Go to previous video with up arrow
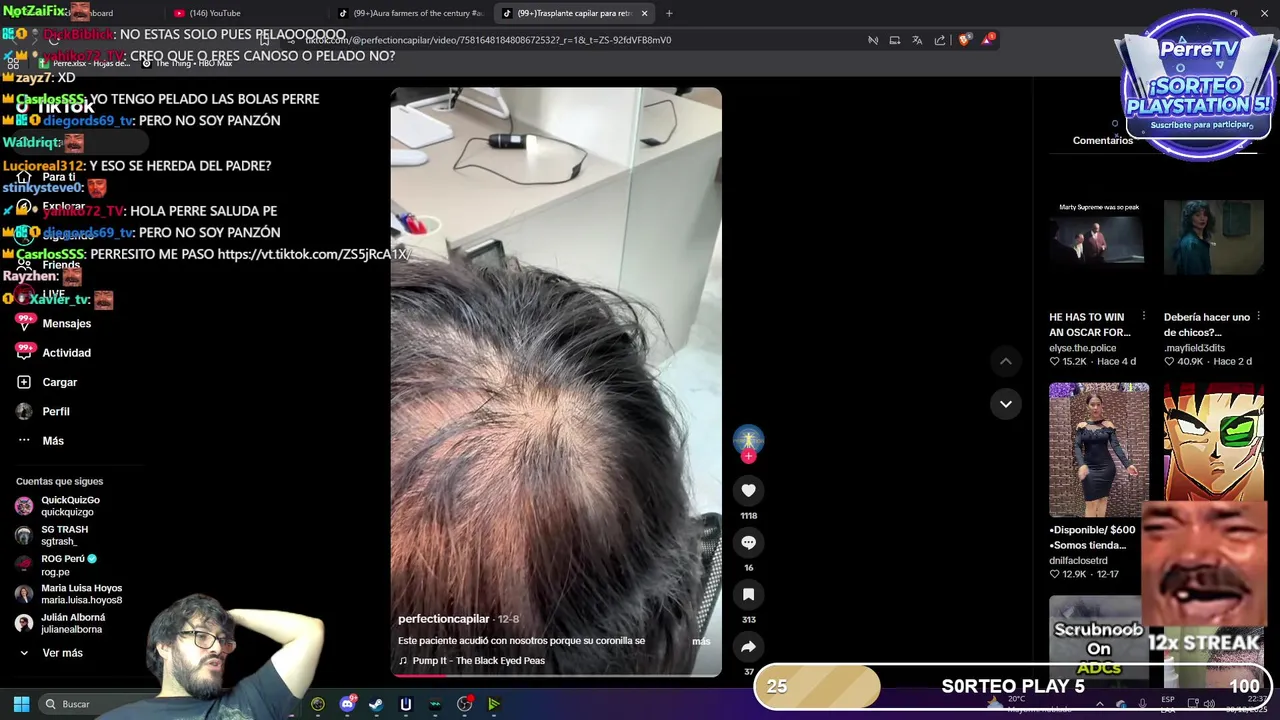The width and height of the screenshot is (1280, 720). (x=1006, y=361)
